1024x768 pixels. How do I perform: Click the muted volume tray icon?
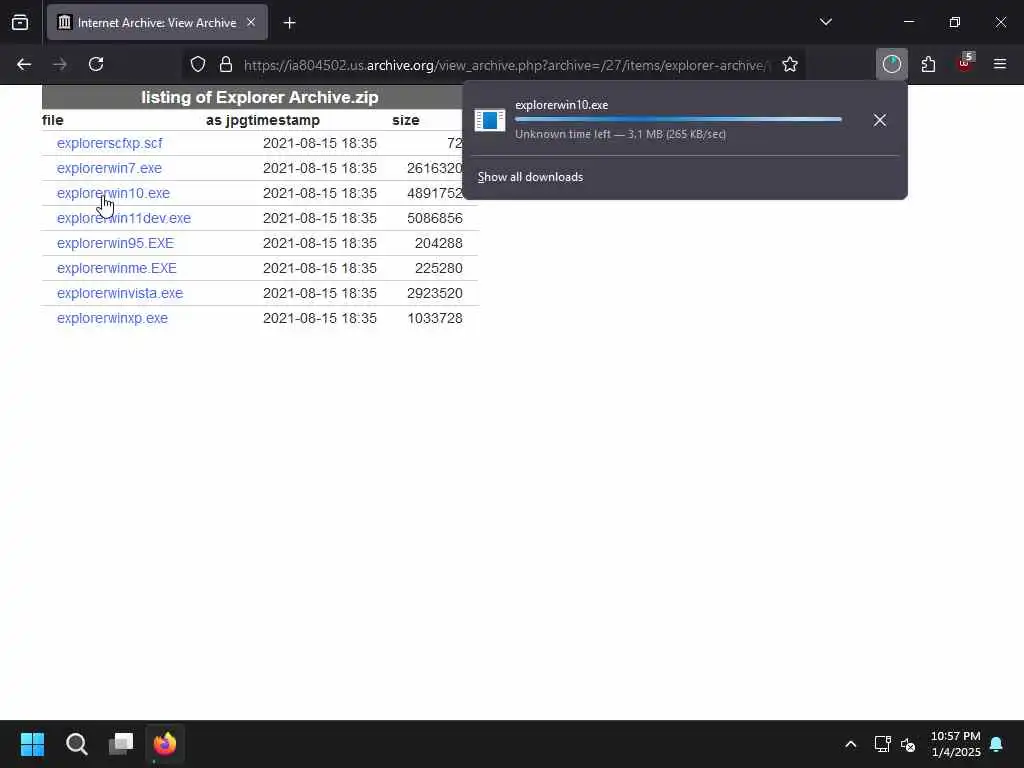[908, 744]
